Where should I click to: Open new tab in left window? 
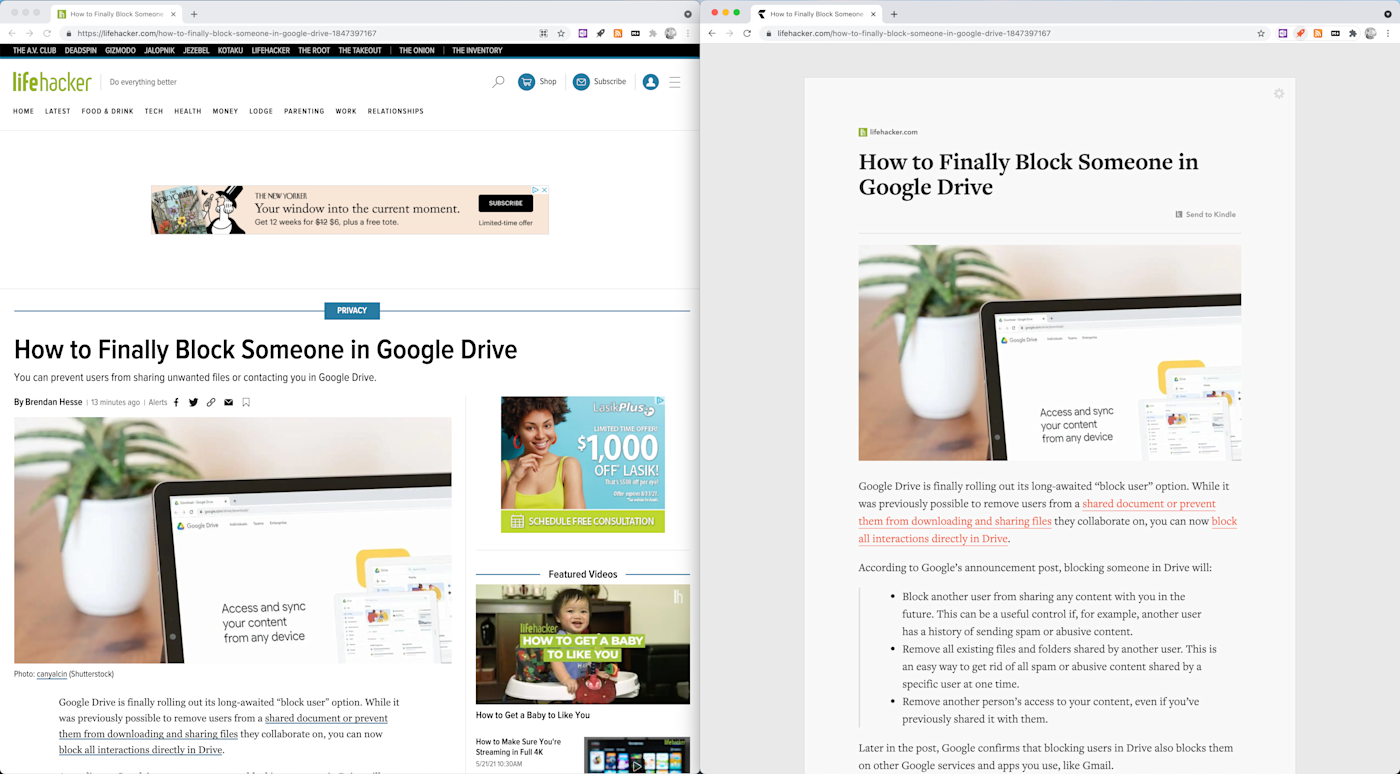[x=194, y=14]
